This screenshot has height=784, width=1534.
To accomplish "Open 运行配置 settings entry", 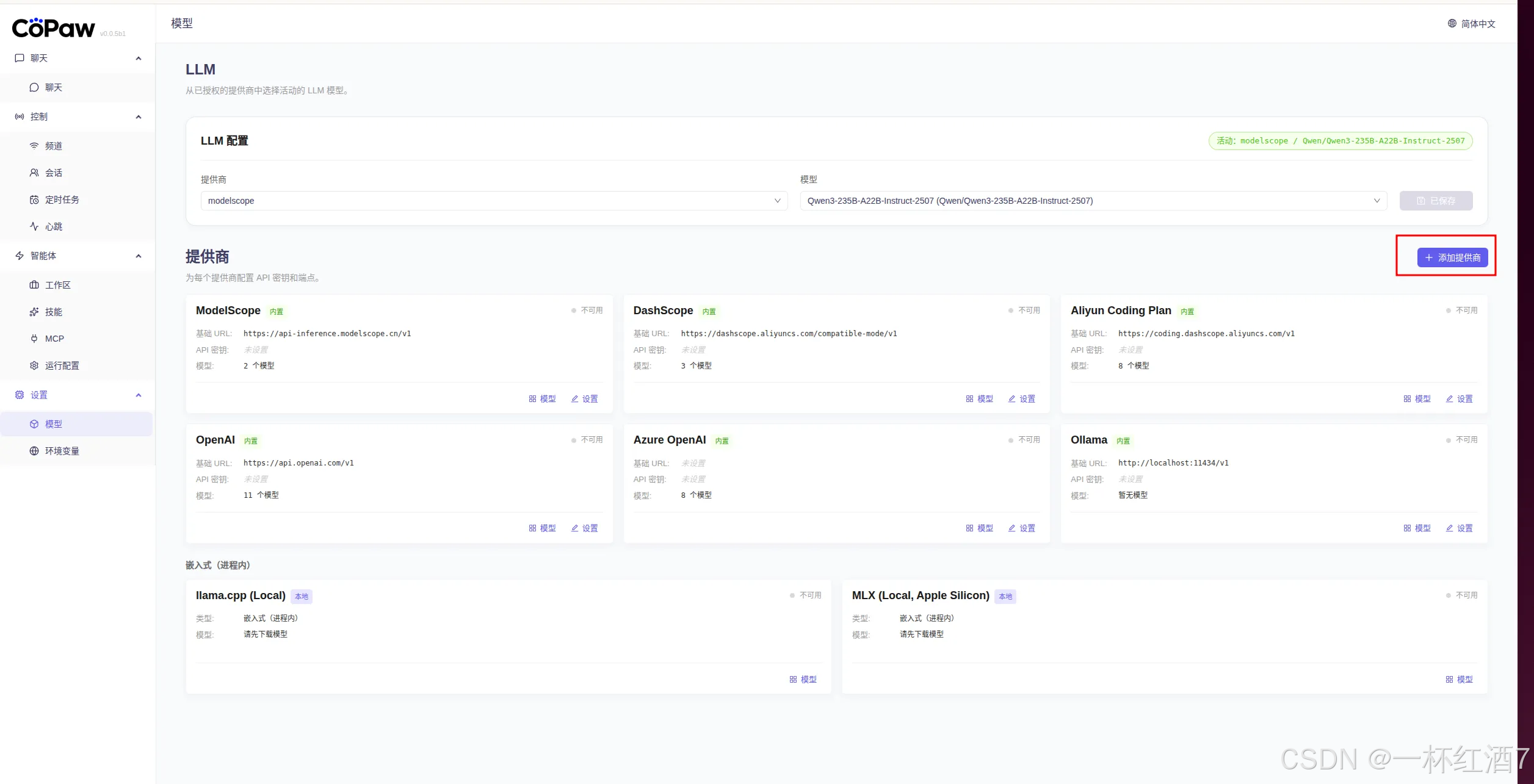I will pos(62,365).
